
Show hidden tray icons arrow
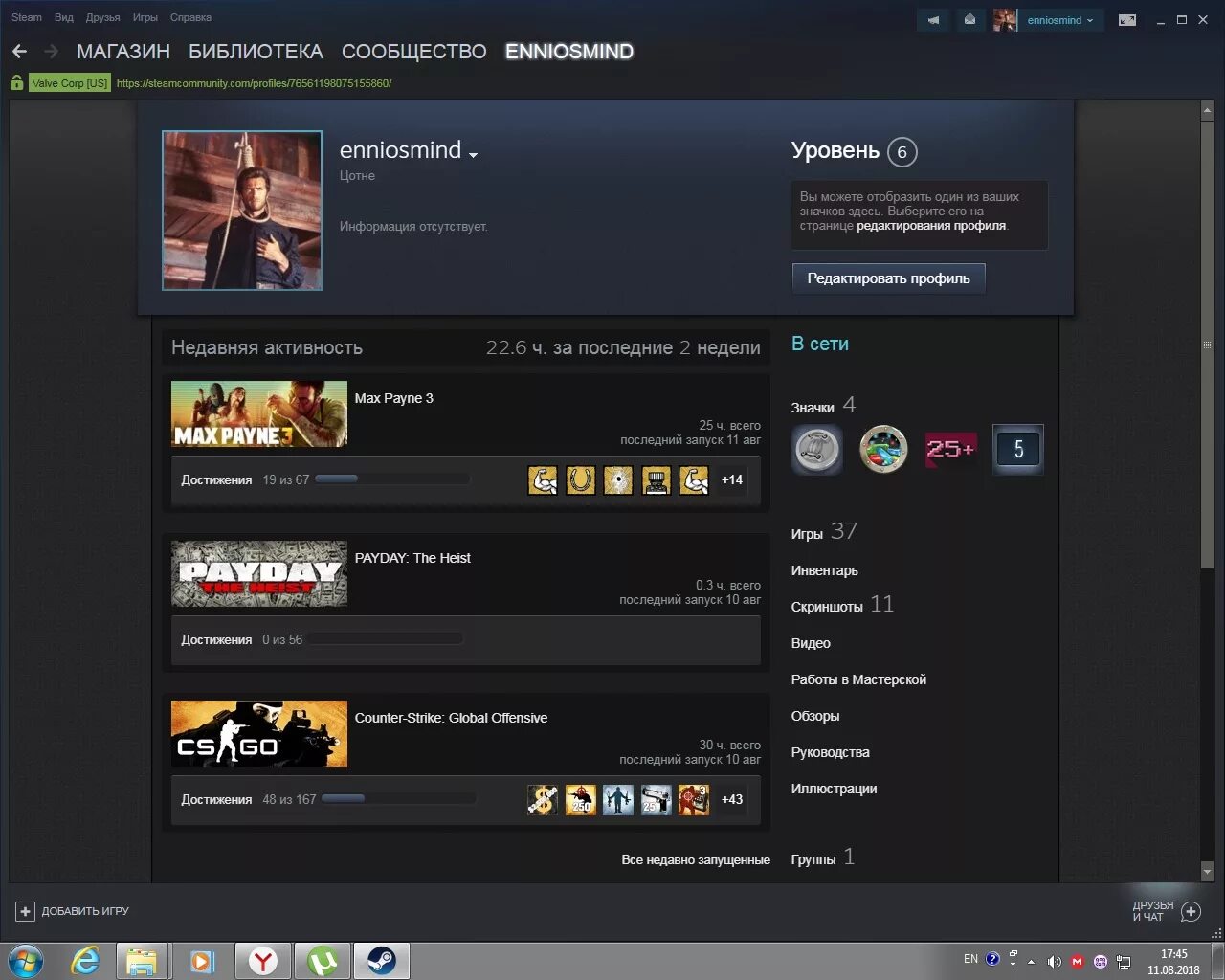tap(1031, 962)
